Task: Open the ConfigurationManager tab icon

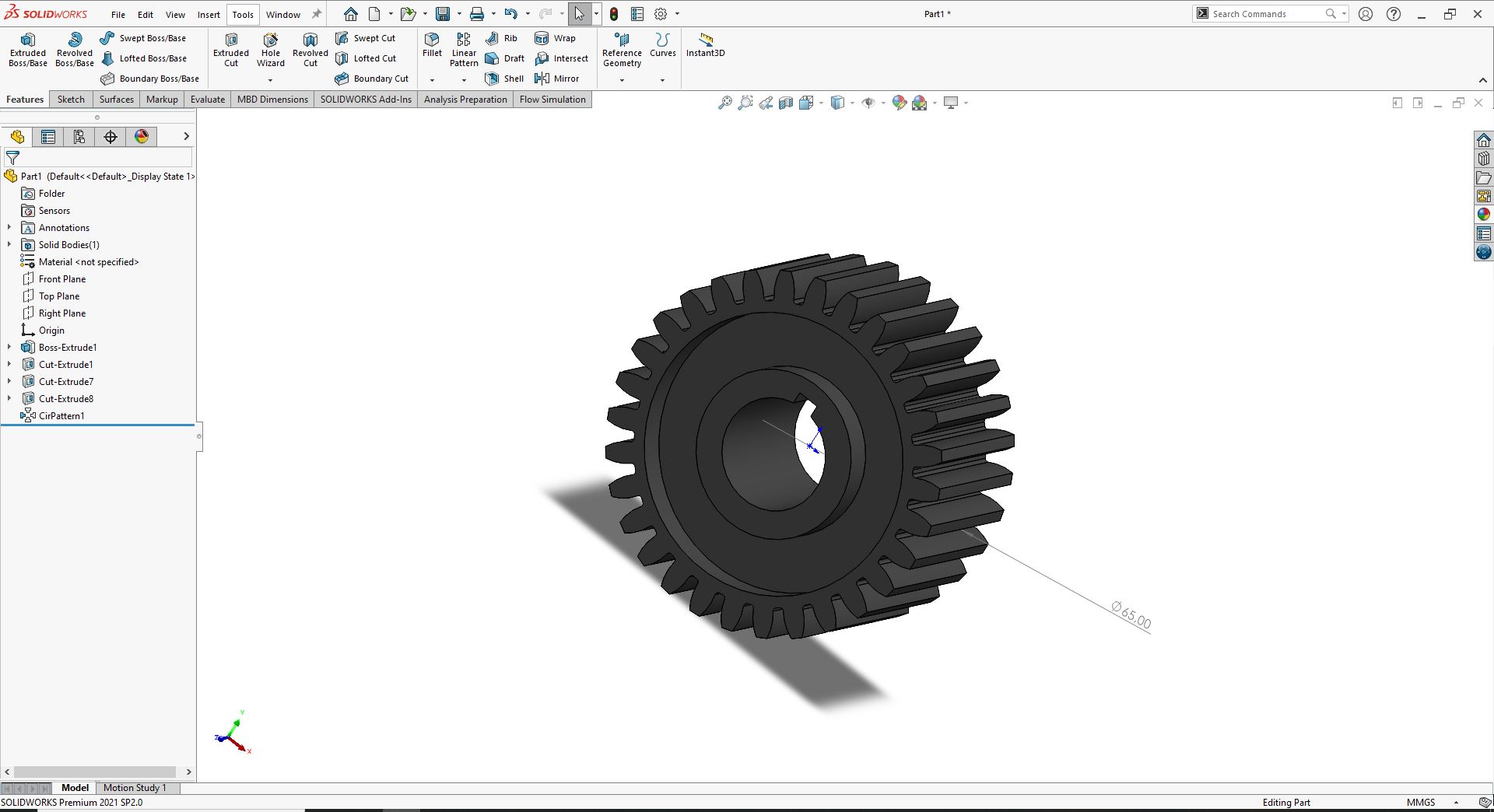Action: 79,137
